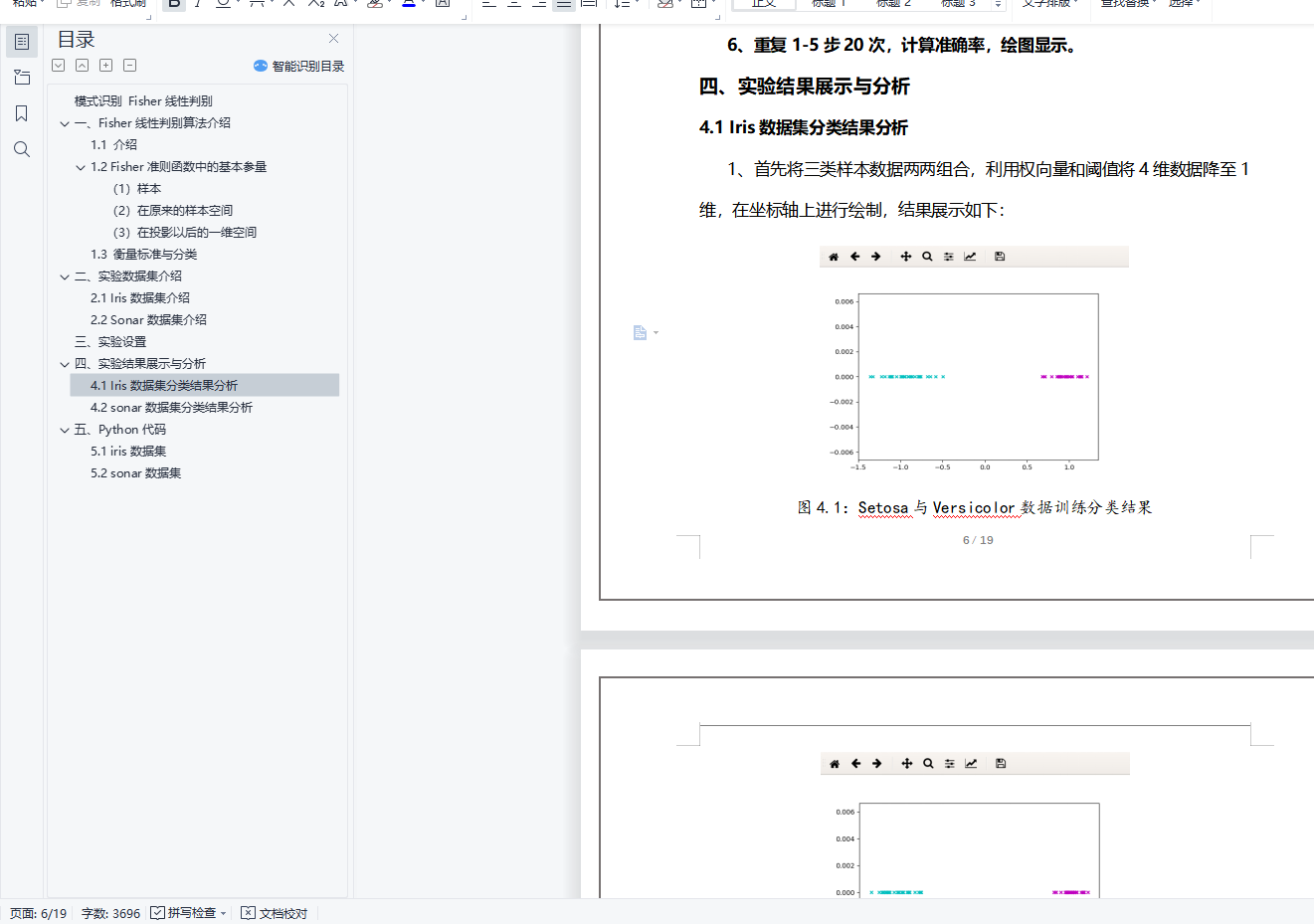Click the page indicator 页面: 6/19
Image resolution: width=1314 pixels, height=924 pixels.
coord(39,913)
